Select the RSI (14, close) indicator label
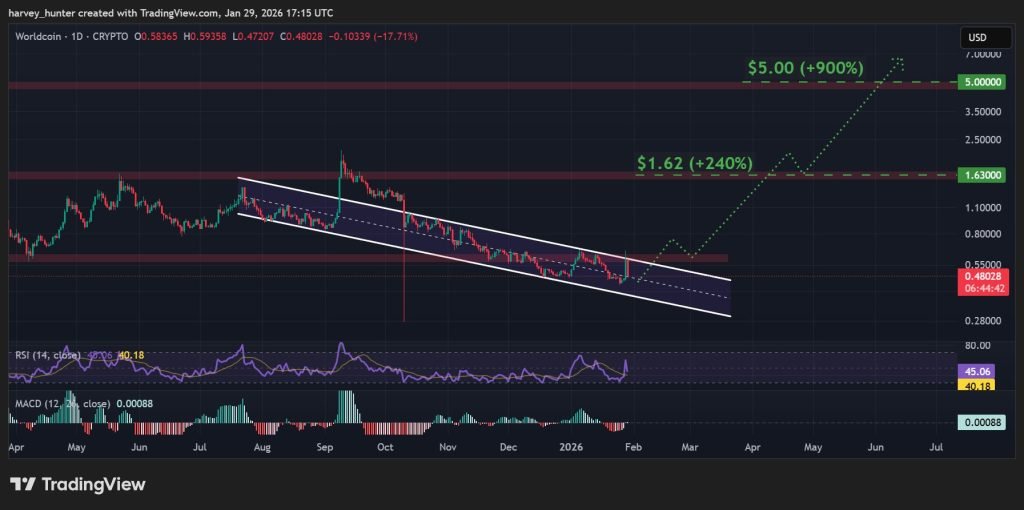 pyautogui.click(x=48, y=354)
